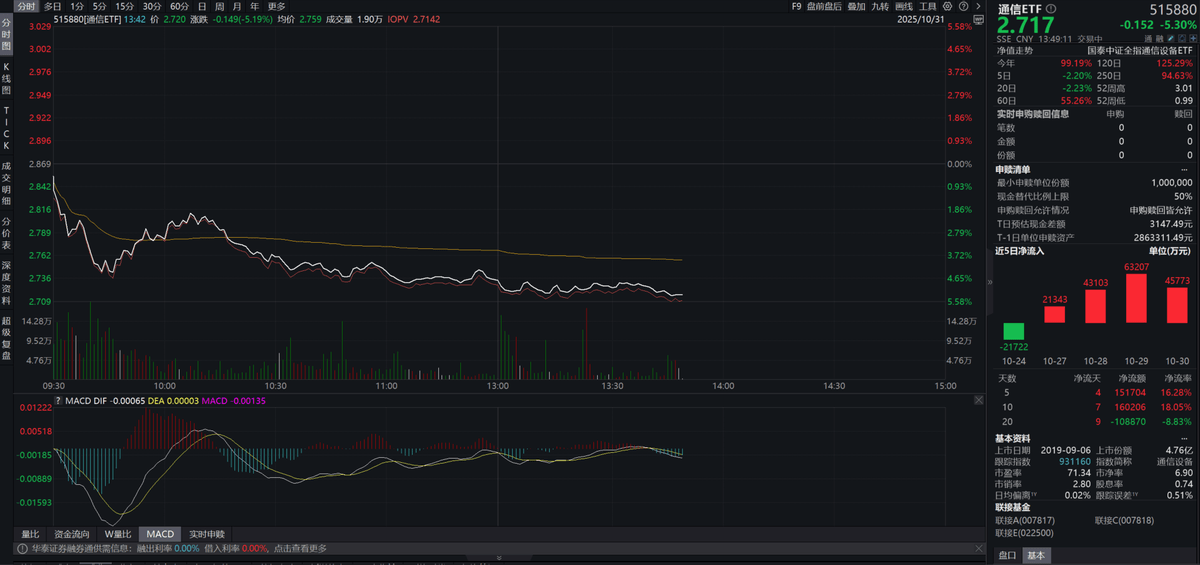
Task: Open the 工具 tools menu
Action: [x=928, y=6]
